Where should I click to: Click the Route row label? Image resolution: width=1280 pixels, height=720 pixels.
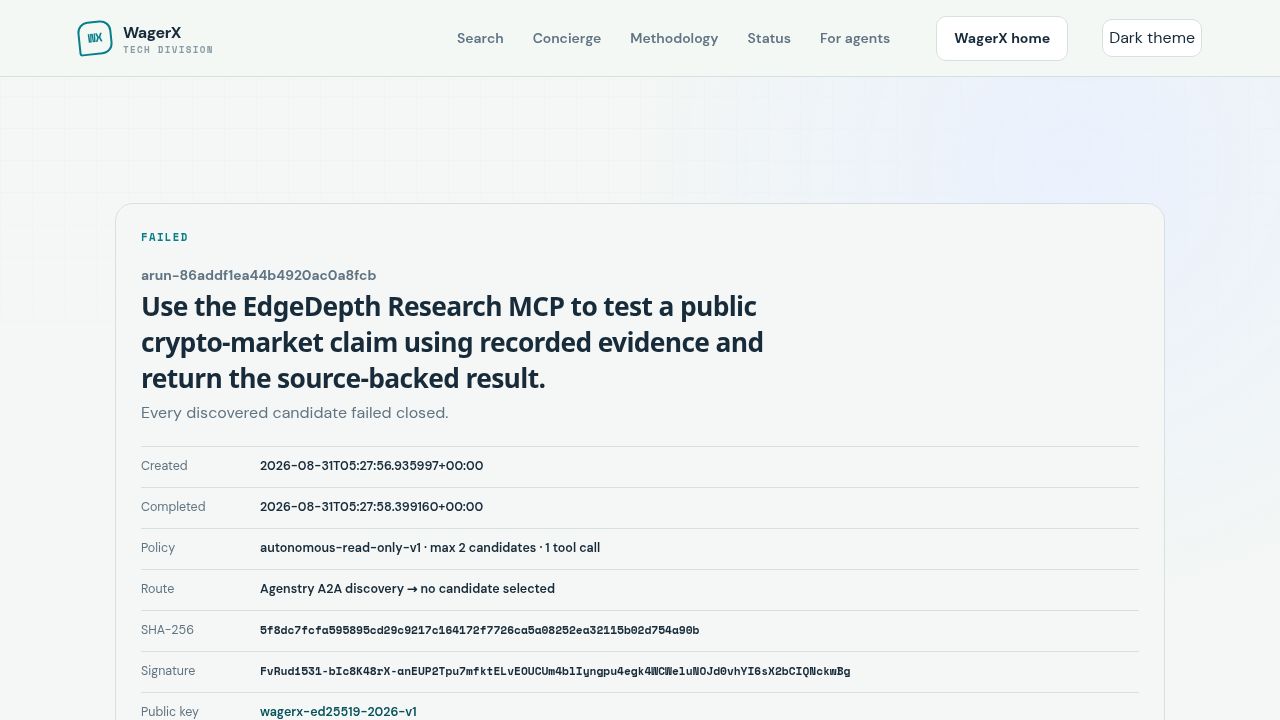tap(158, 589)
